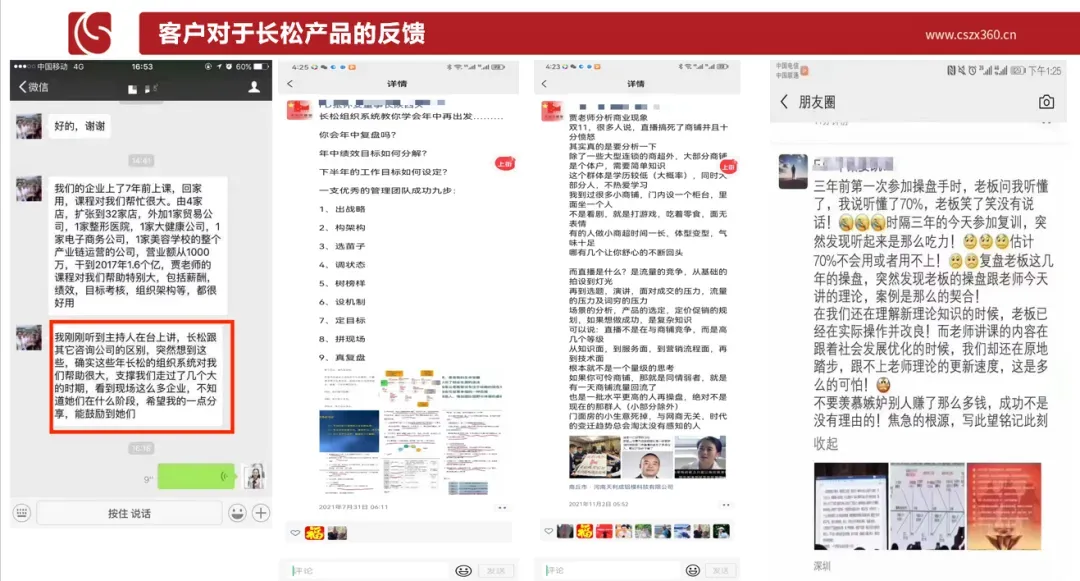Open emoji picker in 7月31日 comment bar
This screenshot has height=581, width=1080.
click(464, 571)
